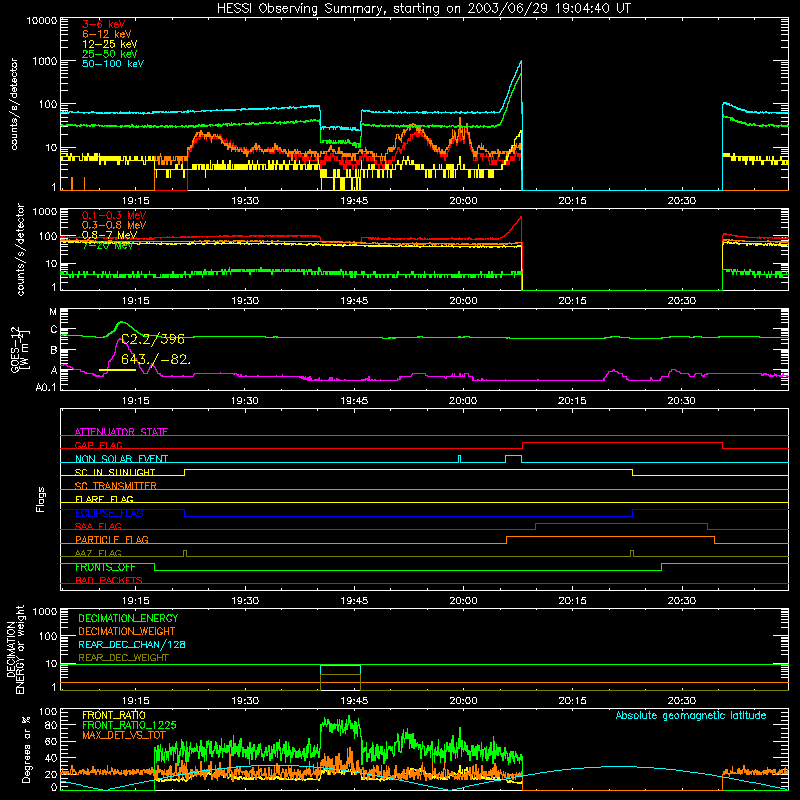Select the 50-100 keV legend label
Screen dimensions: 800x800
click(x=113, y=64)
